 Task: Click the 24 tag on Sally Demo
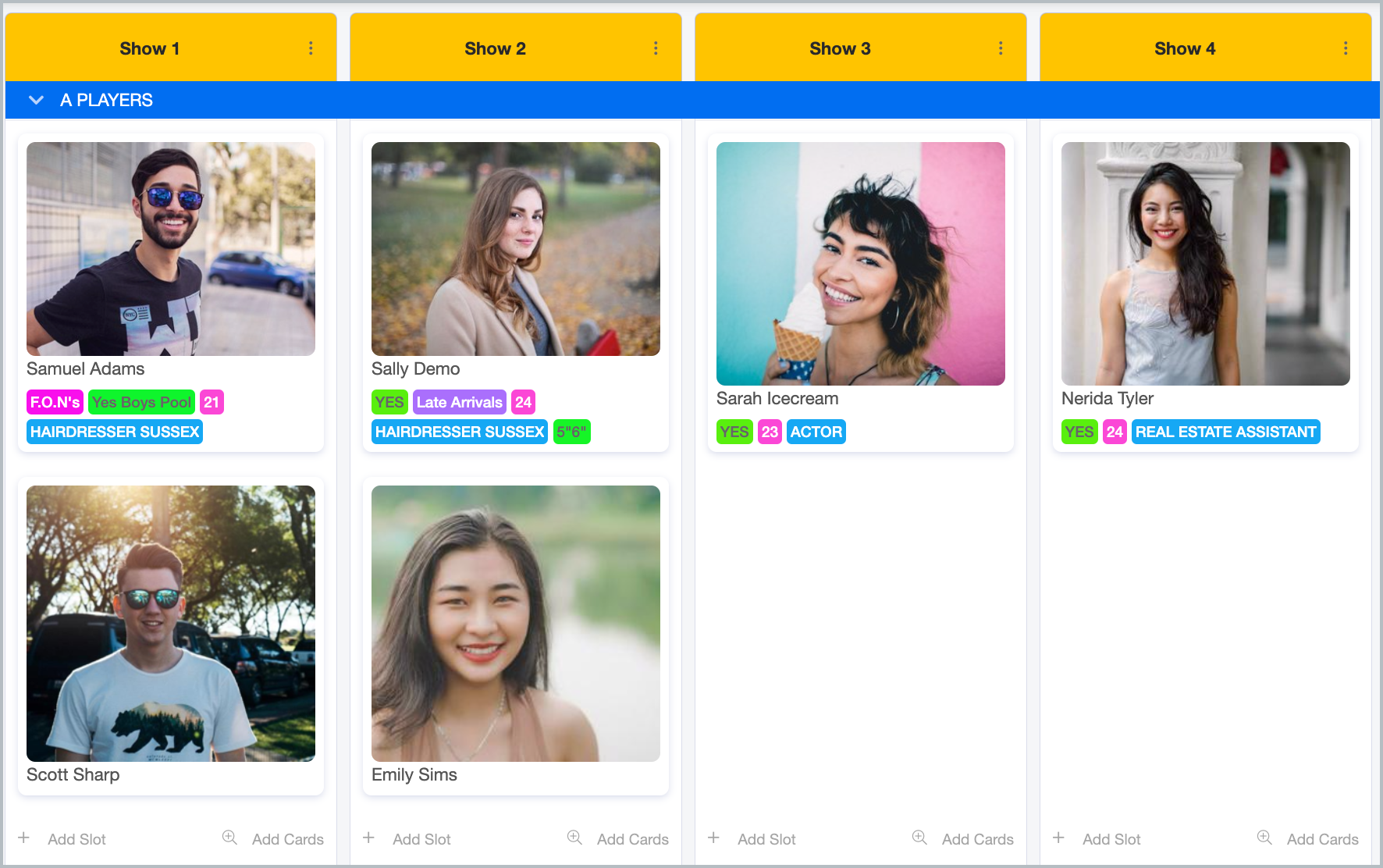[524, 402]
